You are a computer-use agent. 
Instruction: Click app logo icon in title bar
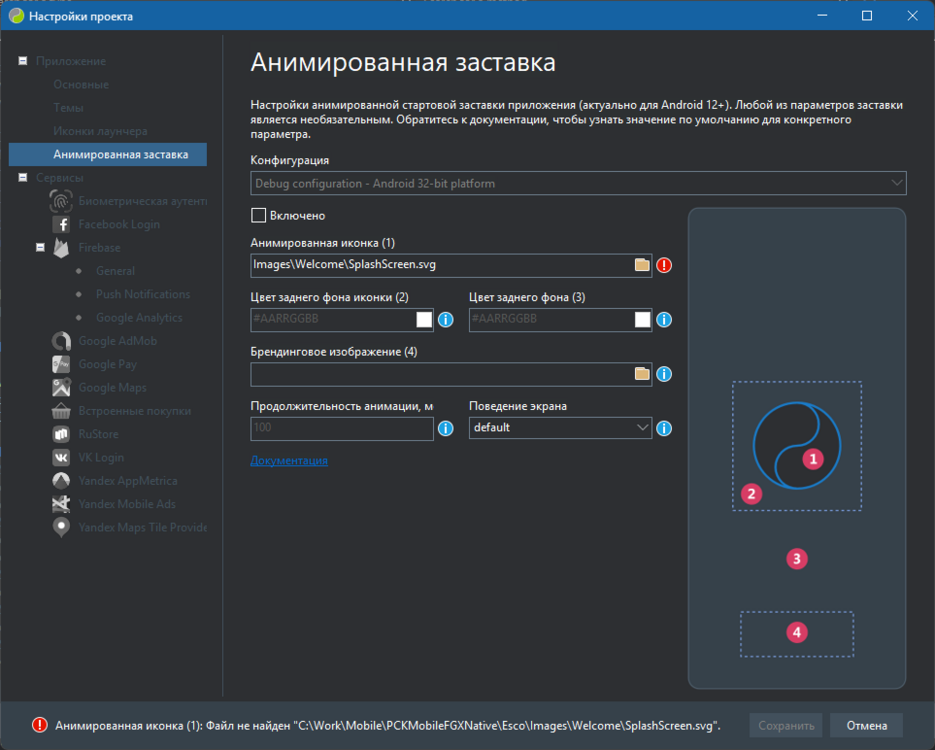click(16, 16)
